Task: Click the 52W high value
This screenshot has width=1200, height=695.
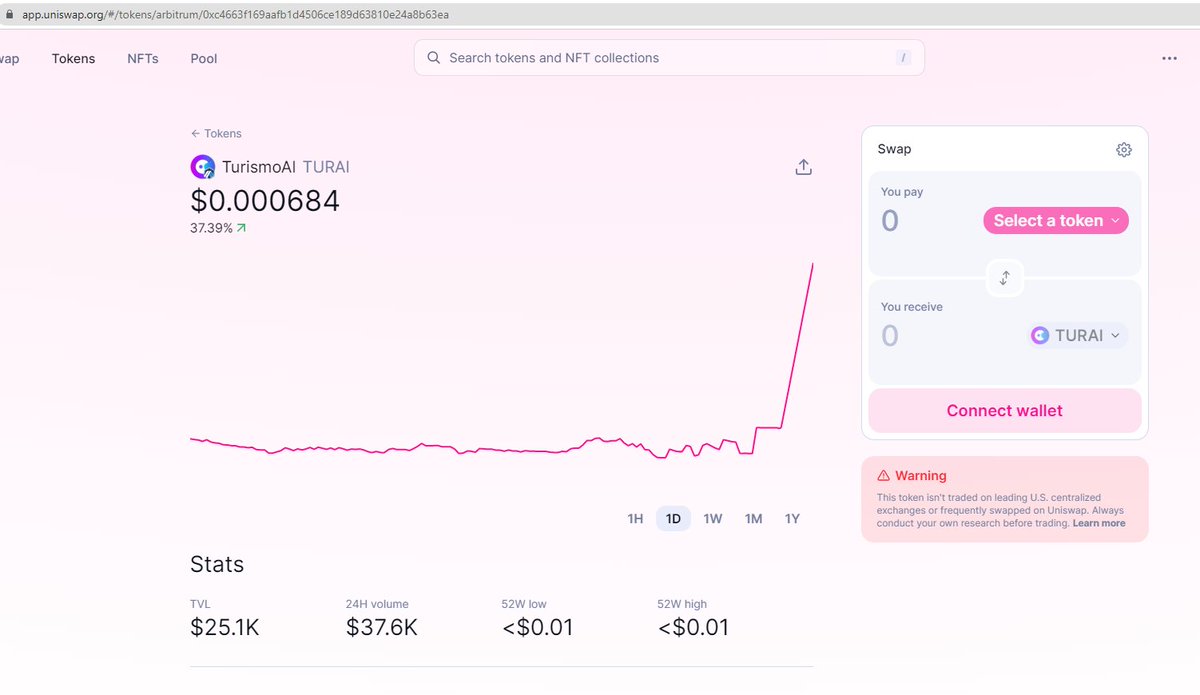Action: (x=693, y=628)
